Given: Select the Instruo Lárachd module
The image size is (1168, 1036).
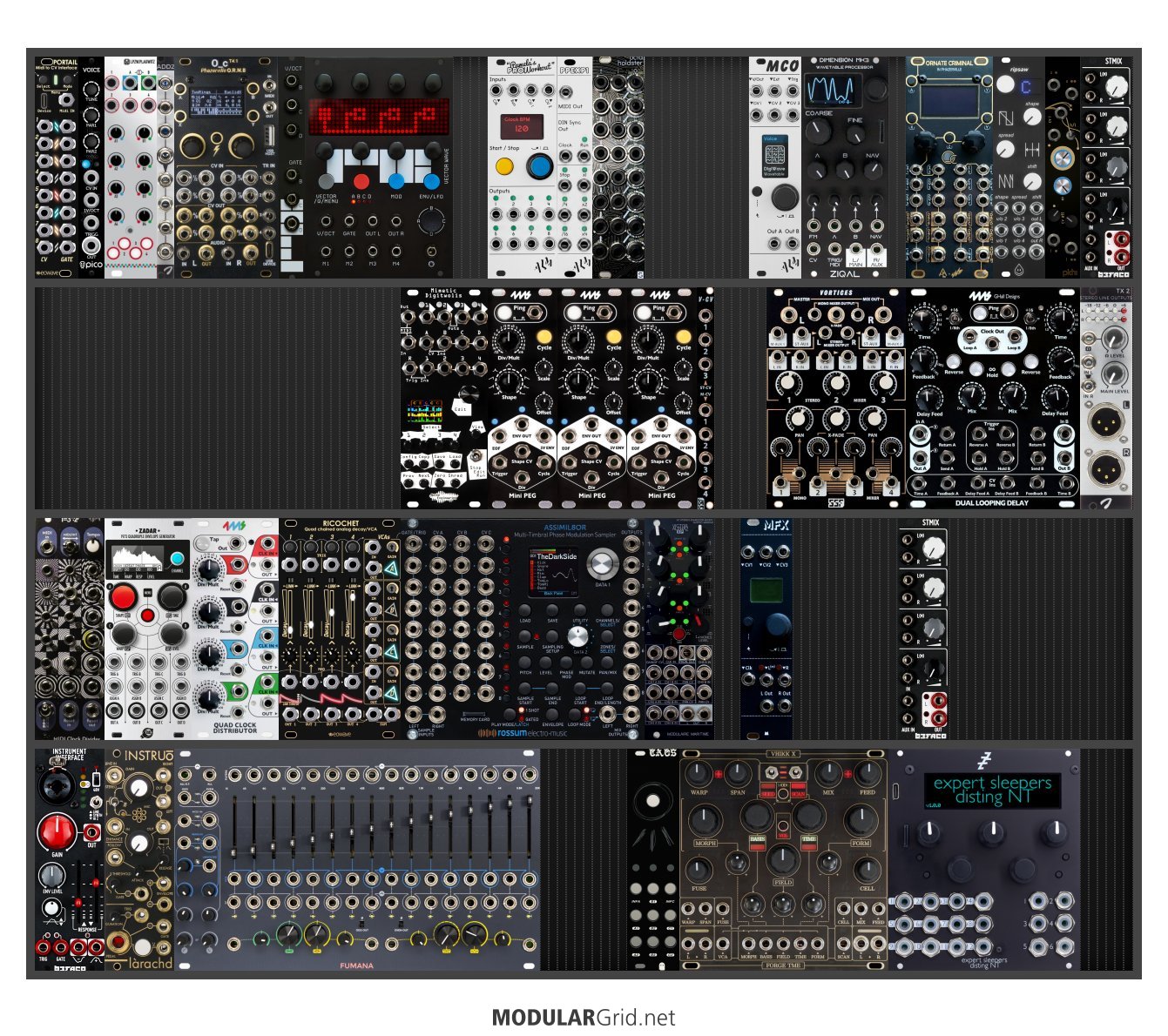Looking at the screenshot, I should [139, 859].
